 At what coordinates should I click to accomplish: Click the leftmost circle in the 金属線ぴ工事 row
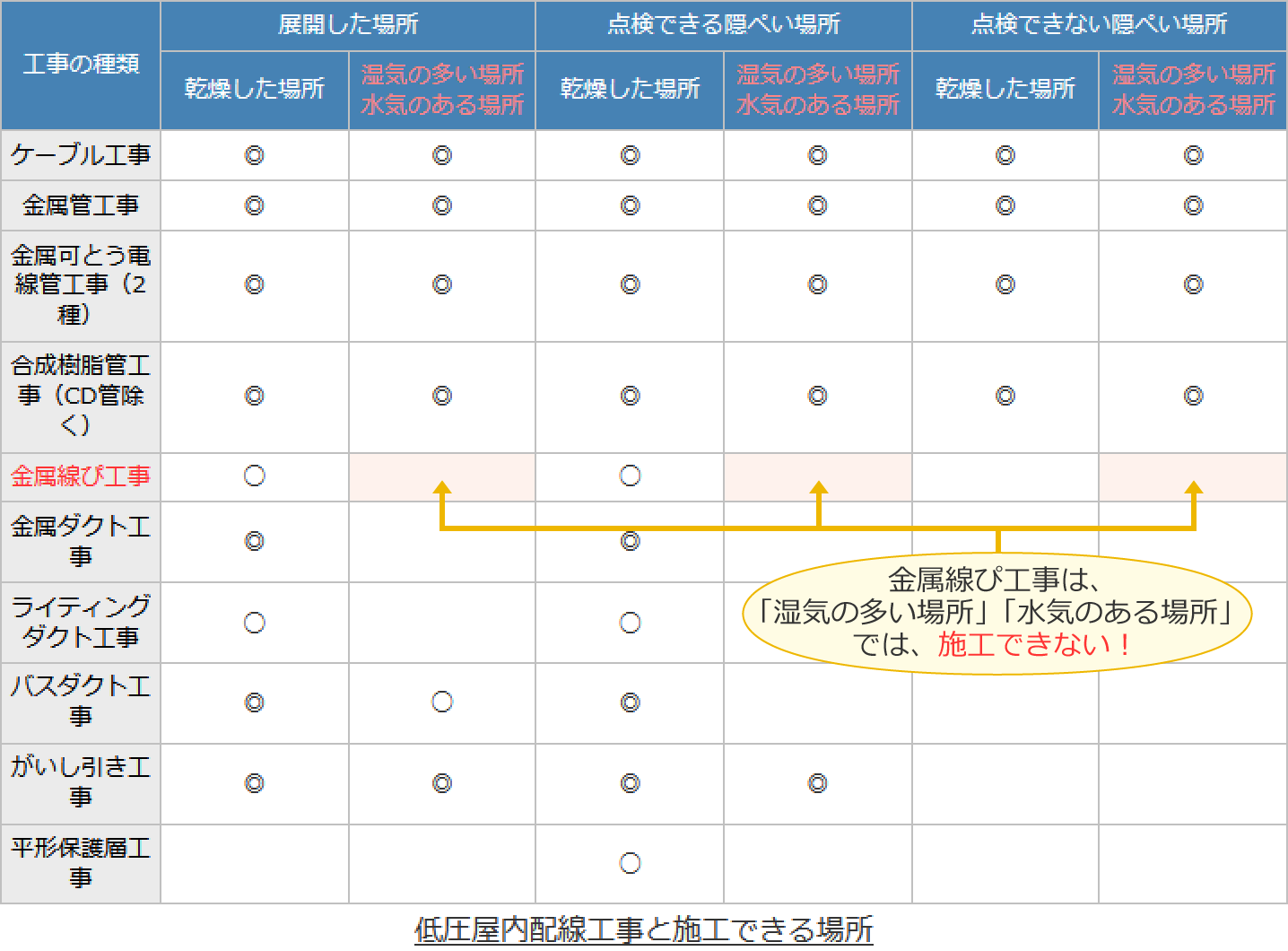(254, 475)
